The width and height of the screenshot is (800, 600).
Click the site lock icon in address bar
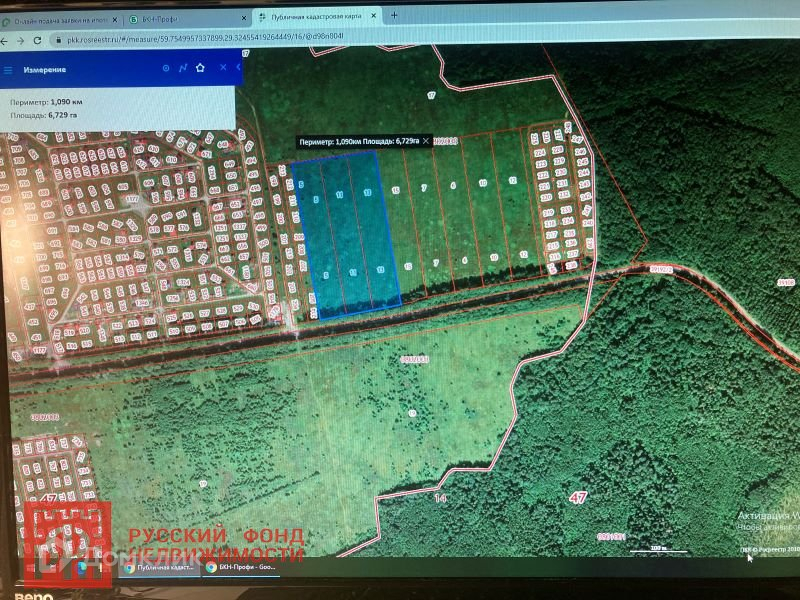point(58,40)
